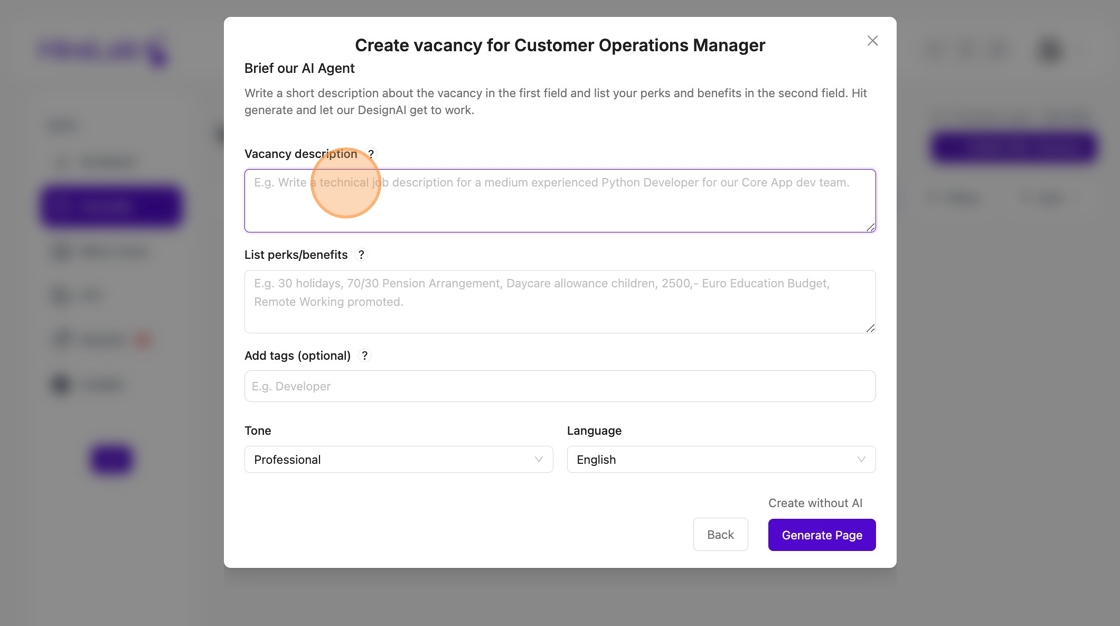Click the blurred purple button in top-right
The image size is (1120, 626).
coord(1014,148)
